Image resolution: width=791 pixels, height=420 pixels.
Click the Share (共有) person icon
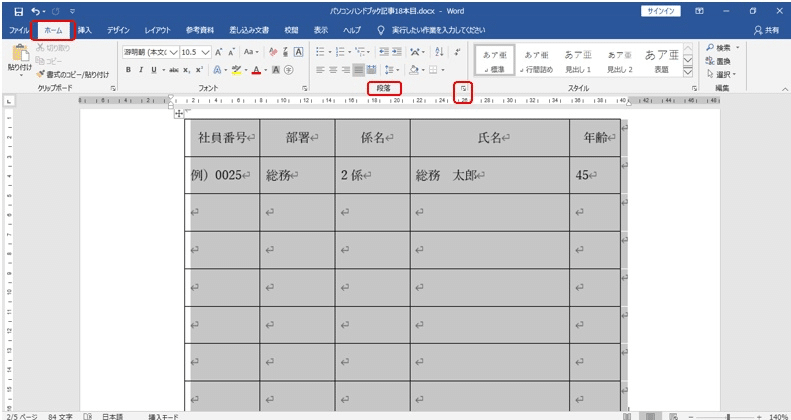coord(758,30)
